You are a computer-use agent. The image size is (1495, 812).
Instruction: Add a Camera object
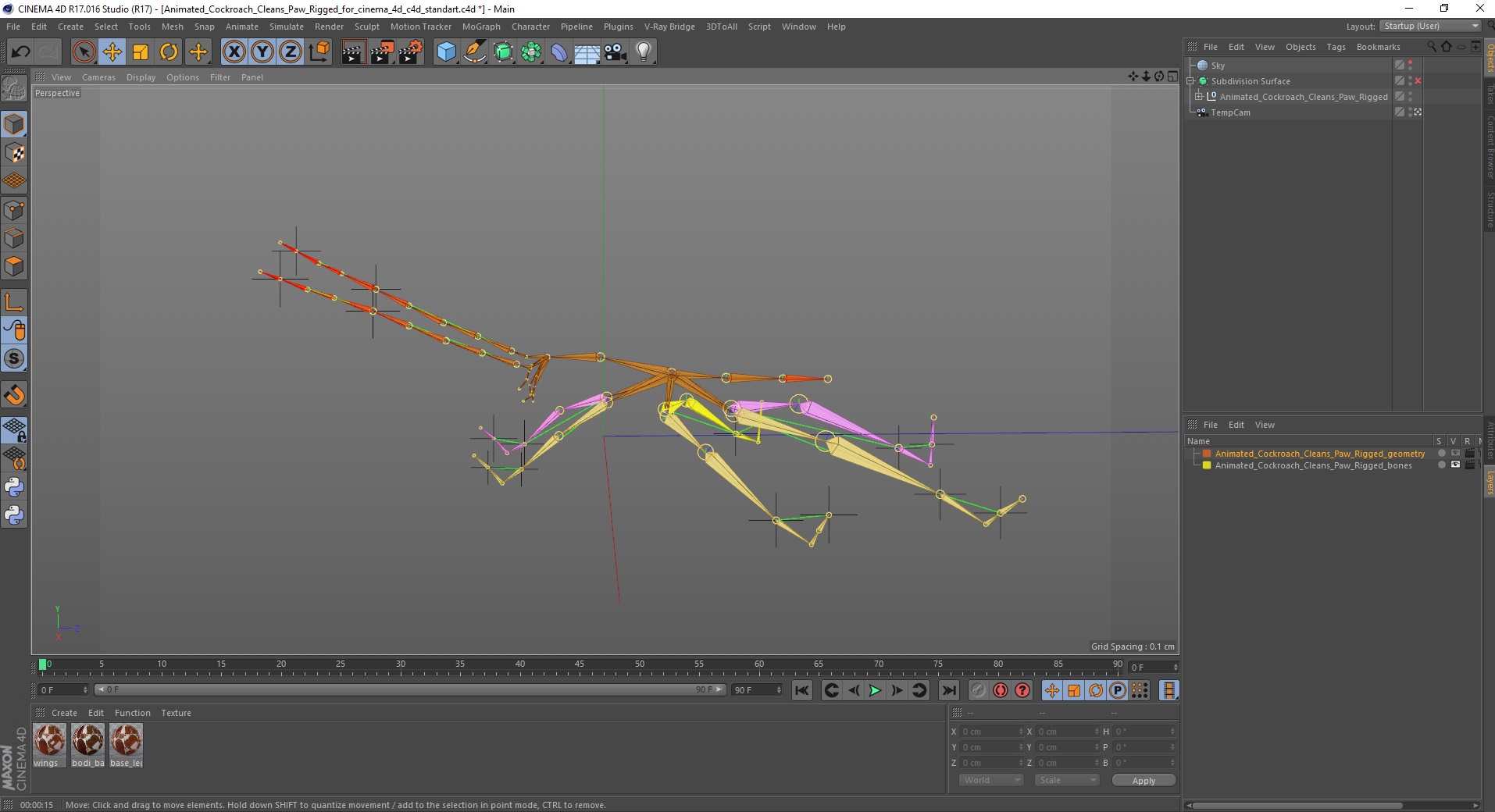pos(615,52)
